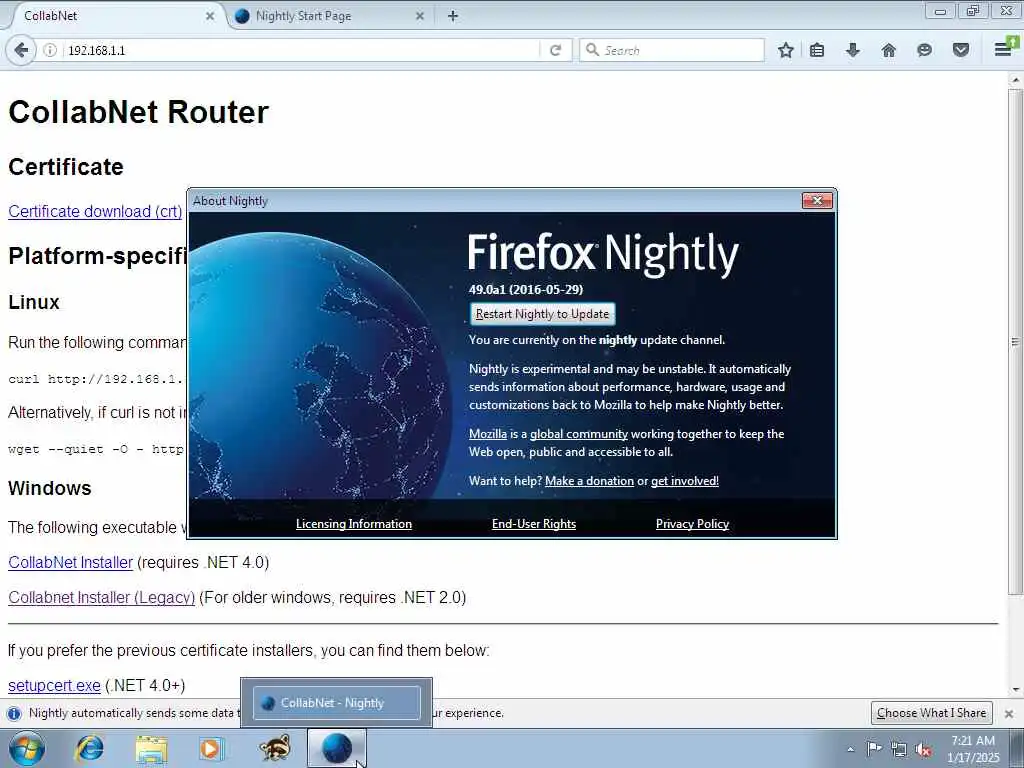
Task: Open the Collabnet Installer (Legacy) link
Action: [101, 598]
